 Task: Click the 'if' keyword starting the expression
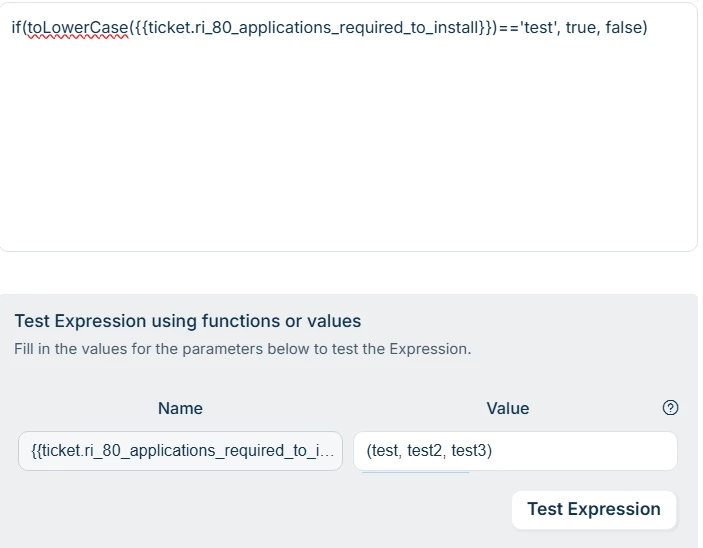pyautogui.click(x=16, y=27)
